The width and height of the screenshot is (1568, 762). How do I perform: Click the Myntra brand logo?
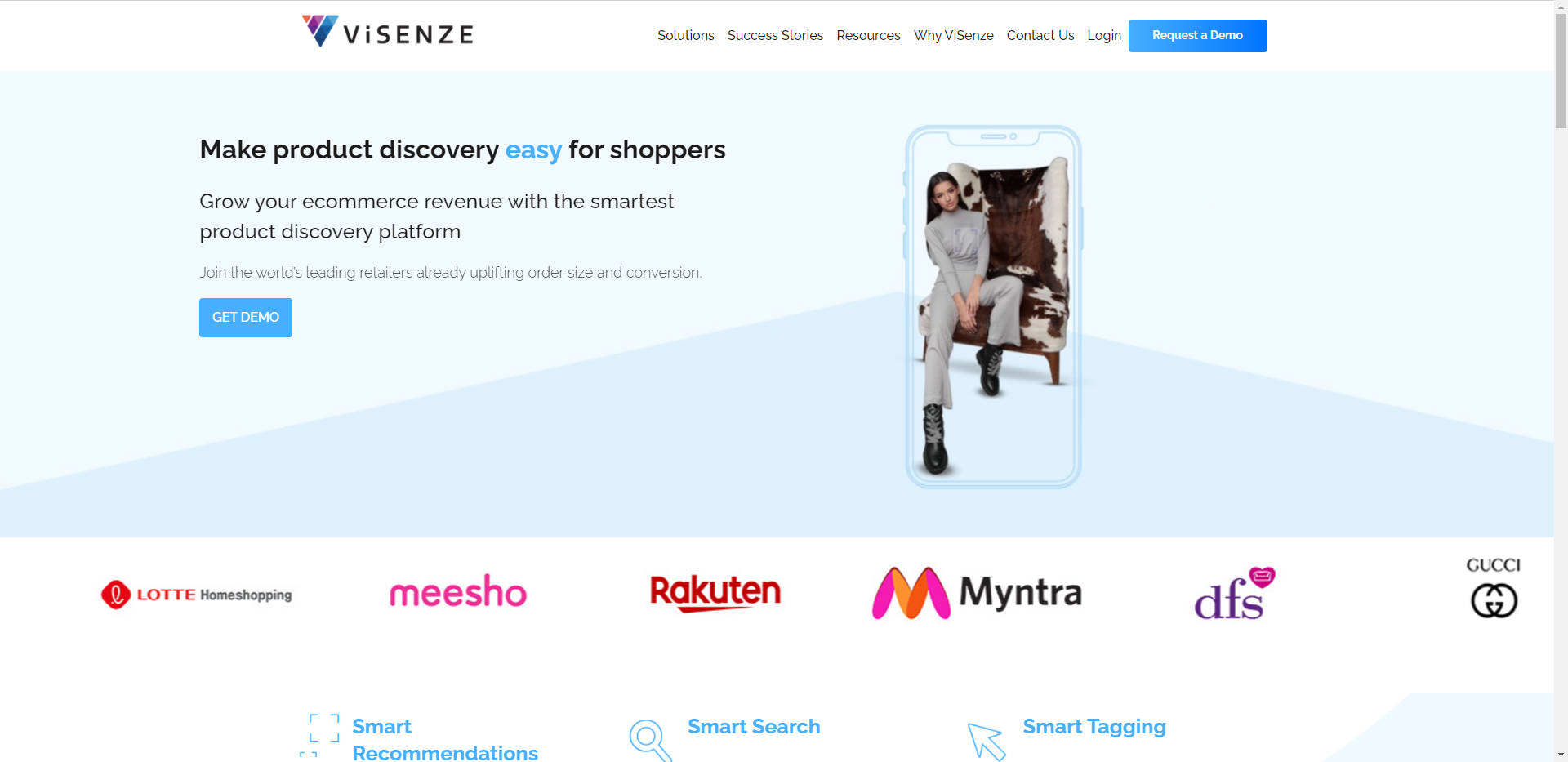[x=977, y=593]
